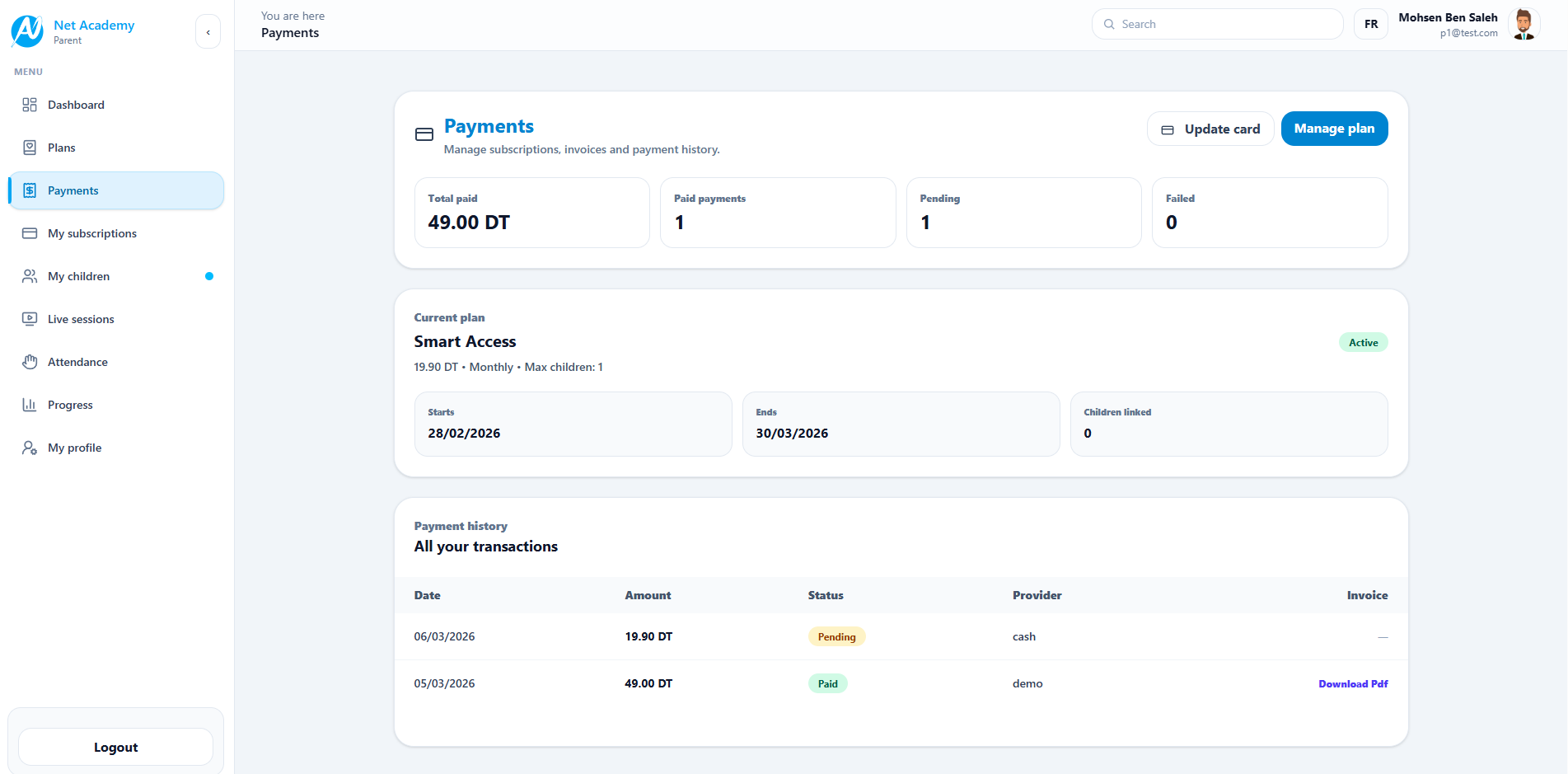Select the Dashboard grid icon

coord(30,105)
